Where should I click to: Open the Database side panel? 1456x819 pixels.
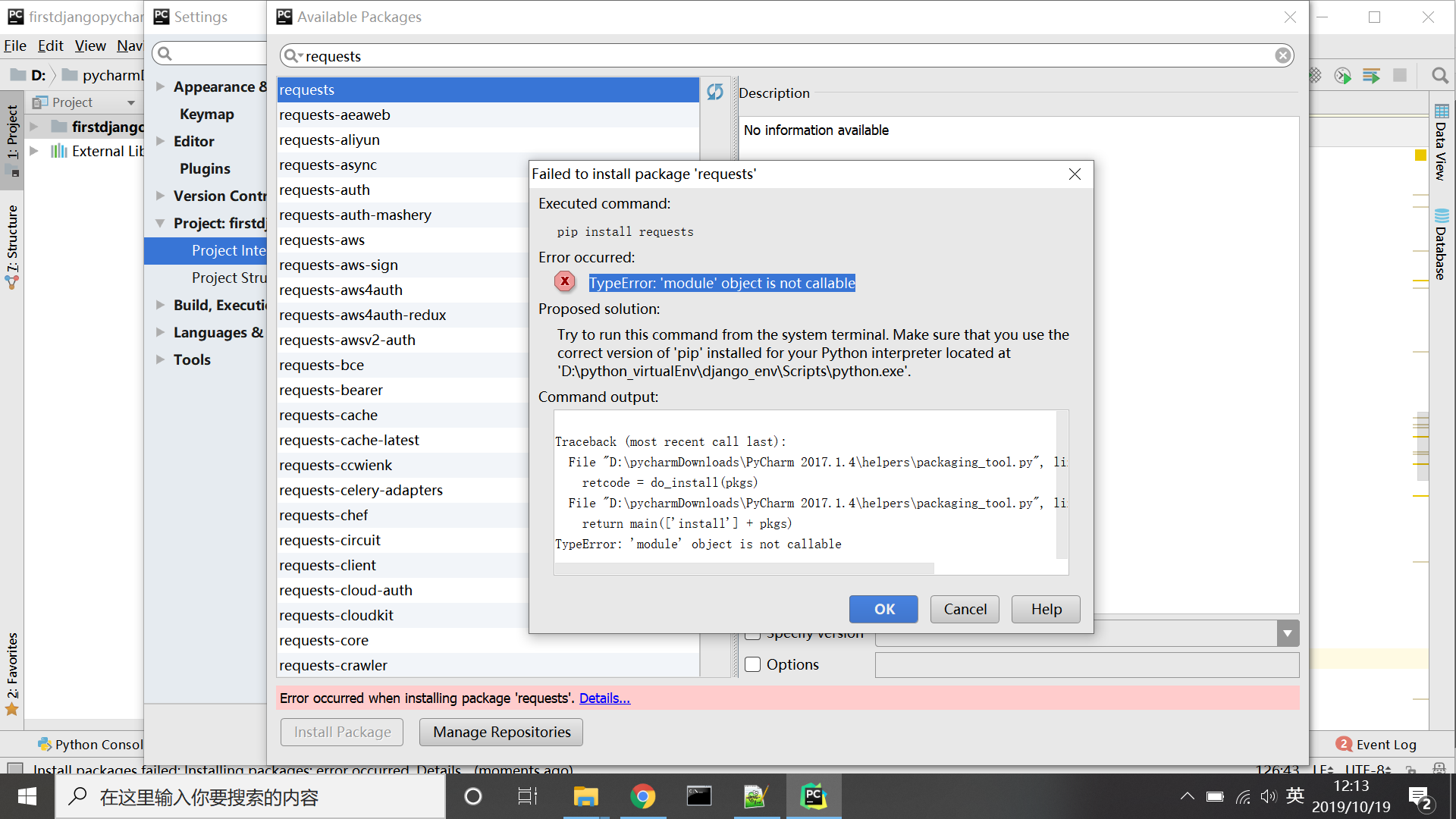tap(1441, 244)
